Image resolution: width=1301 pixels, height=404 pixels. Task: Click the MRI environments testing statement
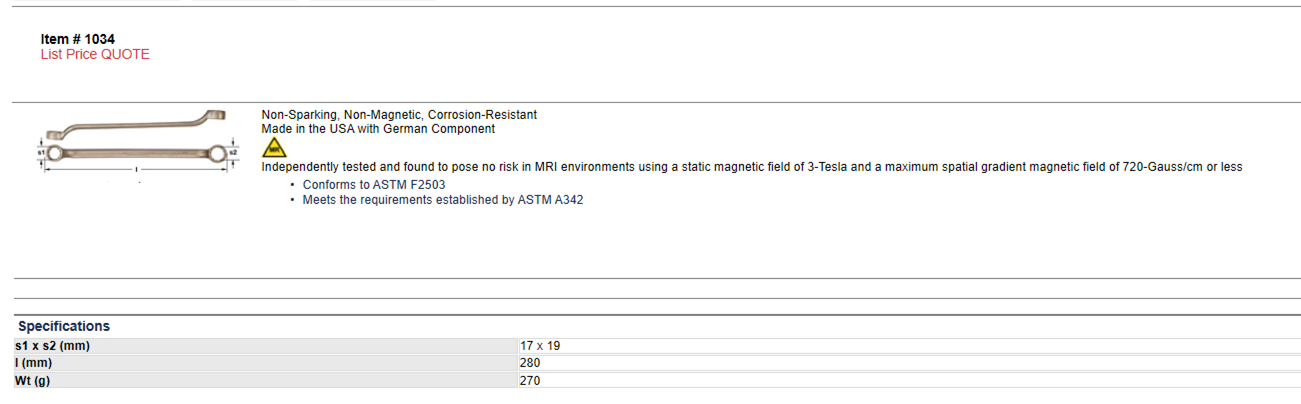(752, 167)
